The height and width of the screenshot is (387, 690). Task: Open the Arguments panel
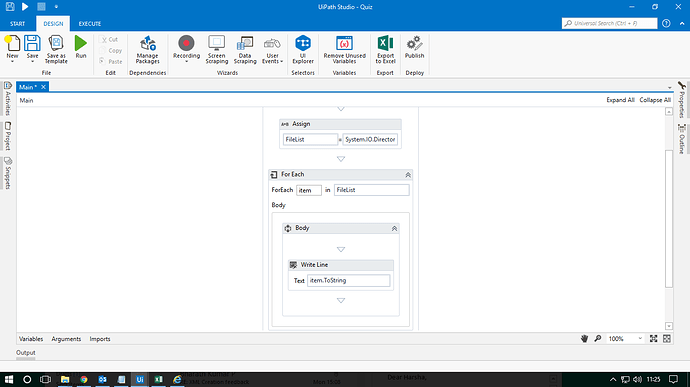point(66,339)
